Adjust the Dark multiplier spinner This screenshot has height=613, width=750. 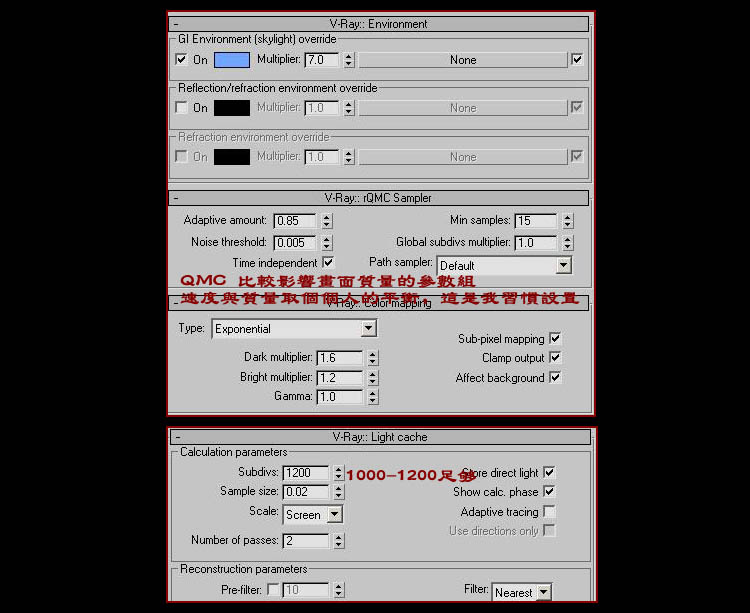tap(373, 358)
